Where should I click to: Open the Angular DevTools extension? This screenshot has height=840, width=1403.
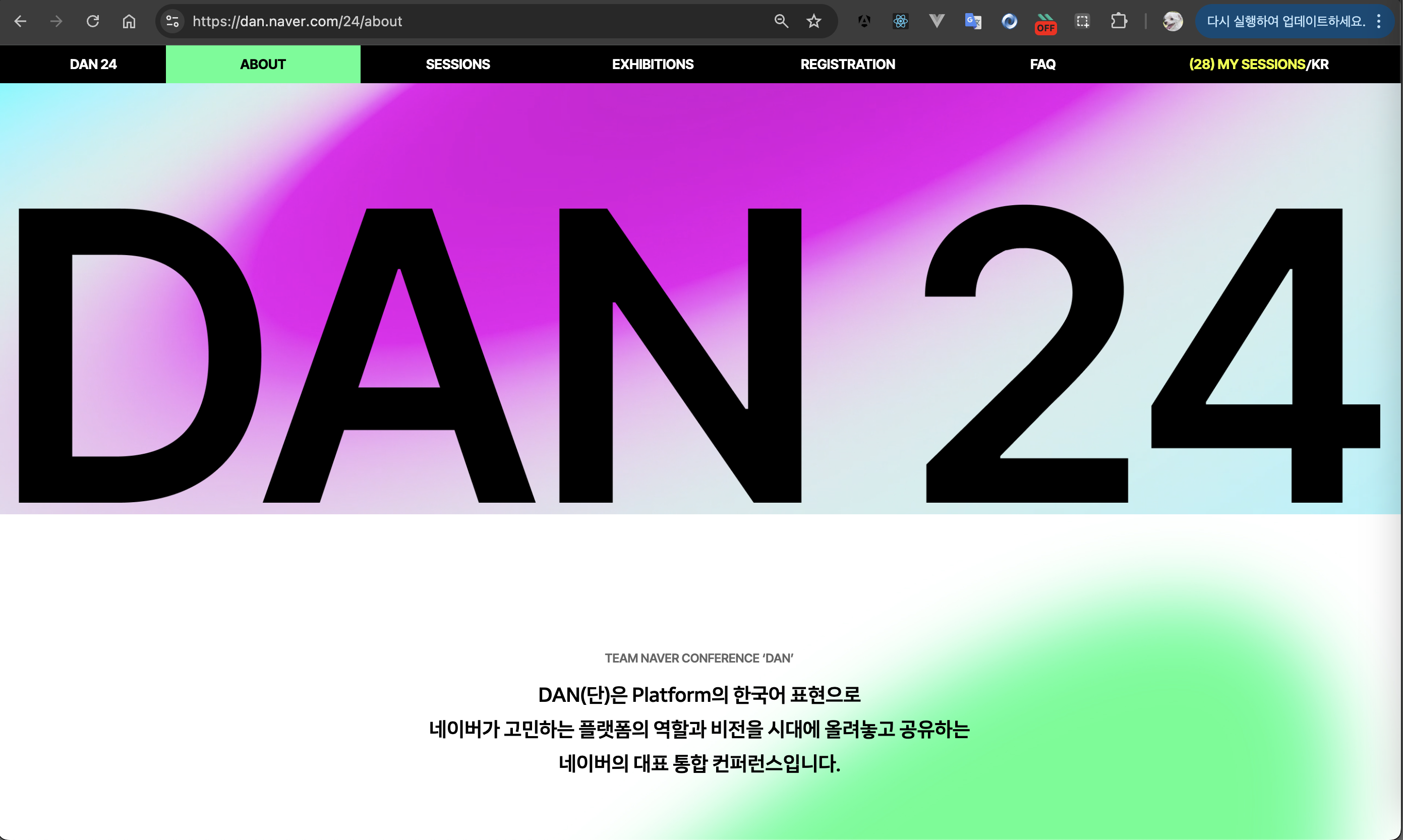tap(864, 22)
